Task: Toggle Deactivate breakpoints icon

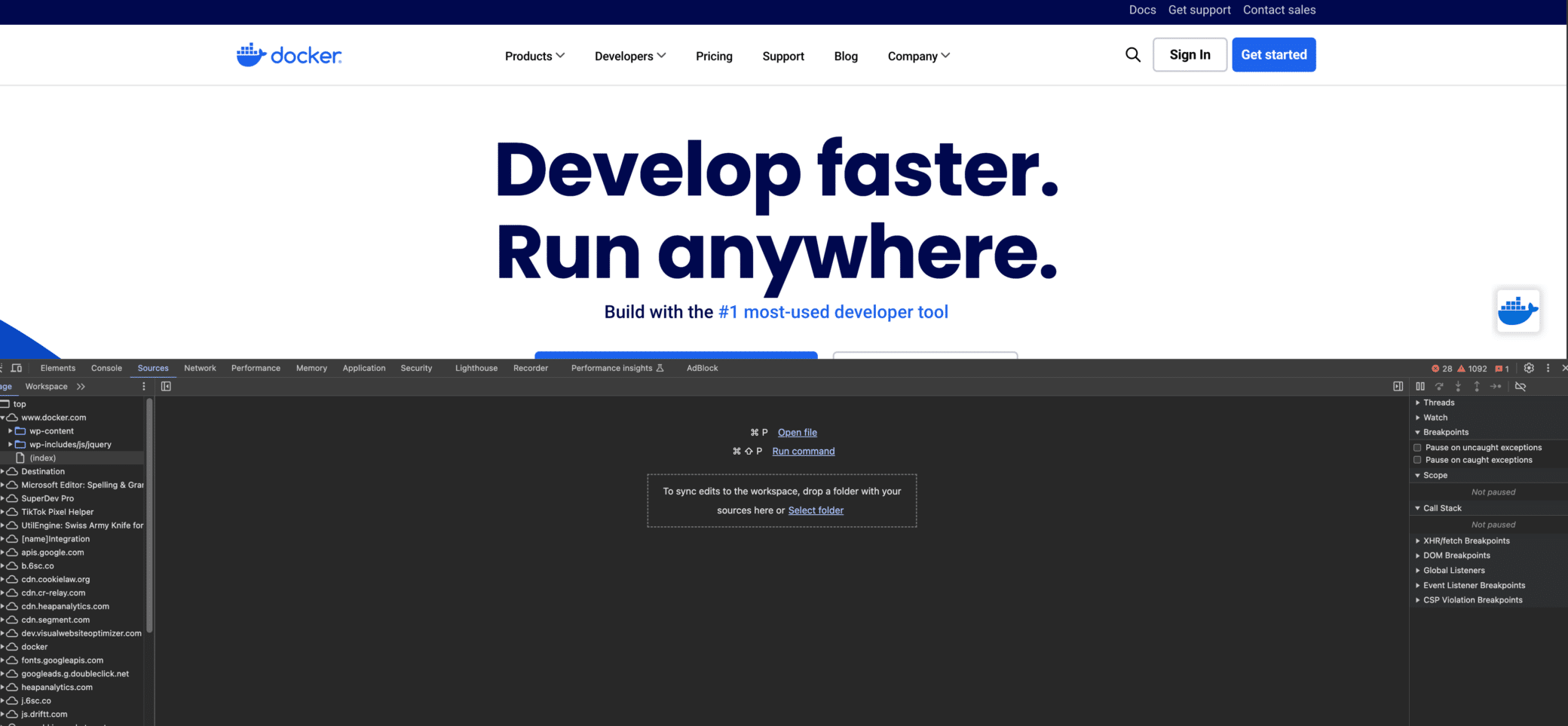Action: [x=1521, y=387]
